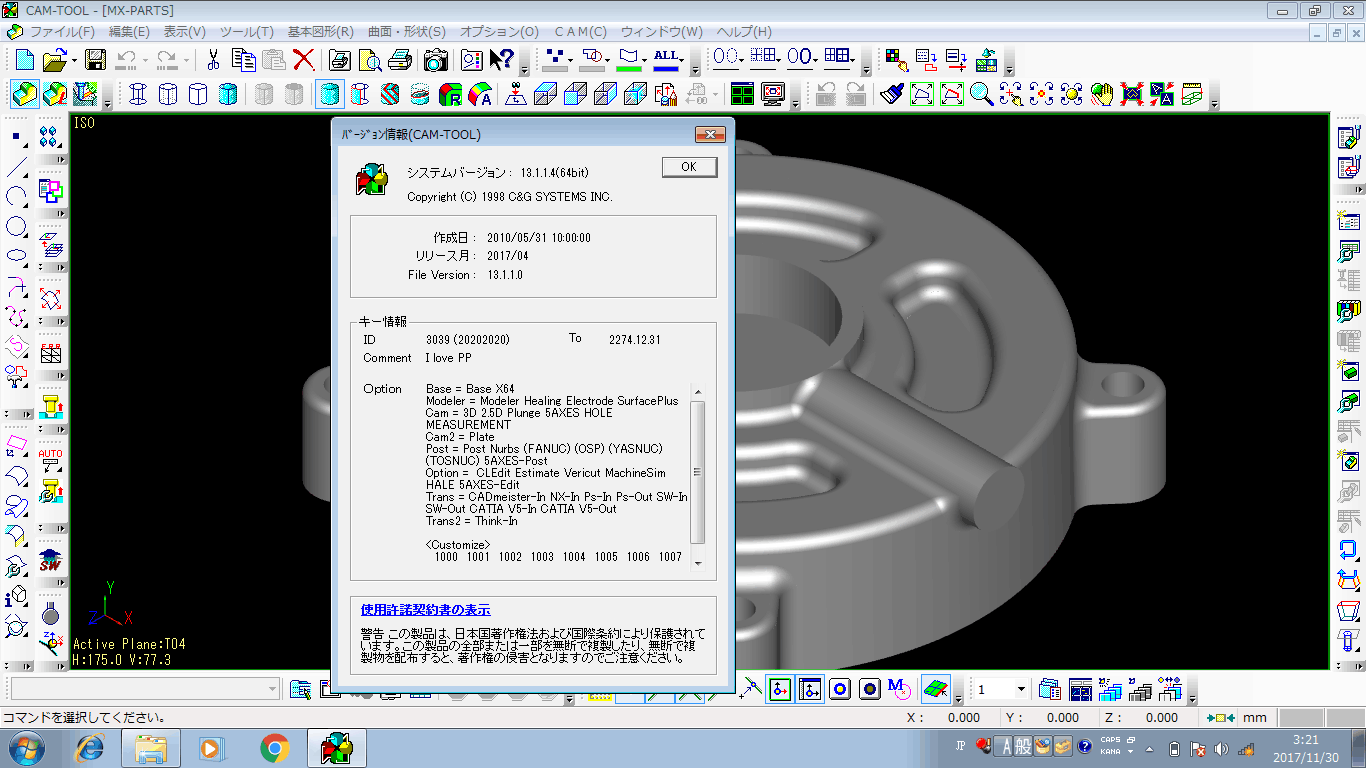Expand the thin 00 line-width dropdown
Image resolution: width=1366 pixels, height=768 pixels.
tap(741, 60)
